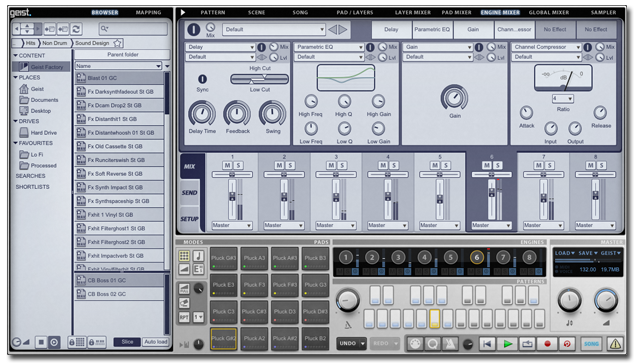Click the metronome icon in transport
The height and width of the screenshot is (363, 634).
coord(450,344)
